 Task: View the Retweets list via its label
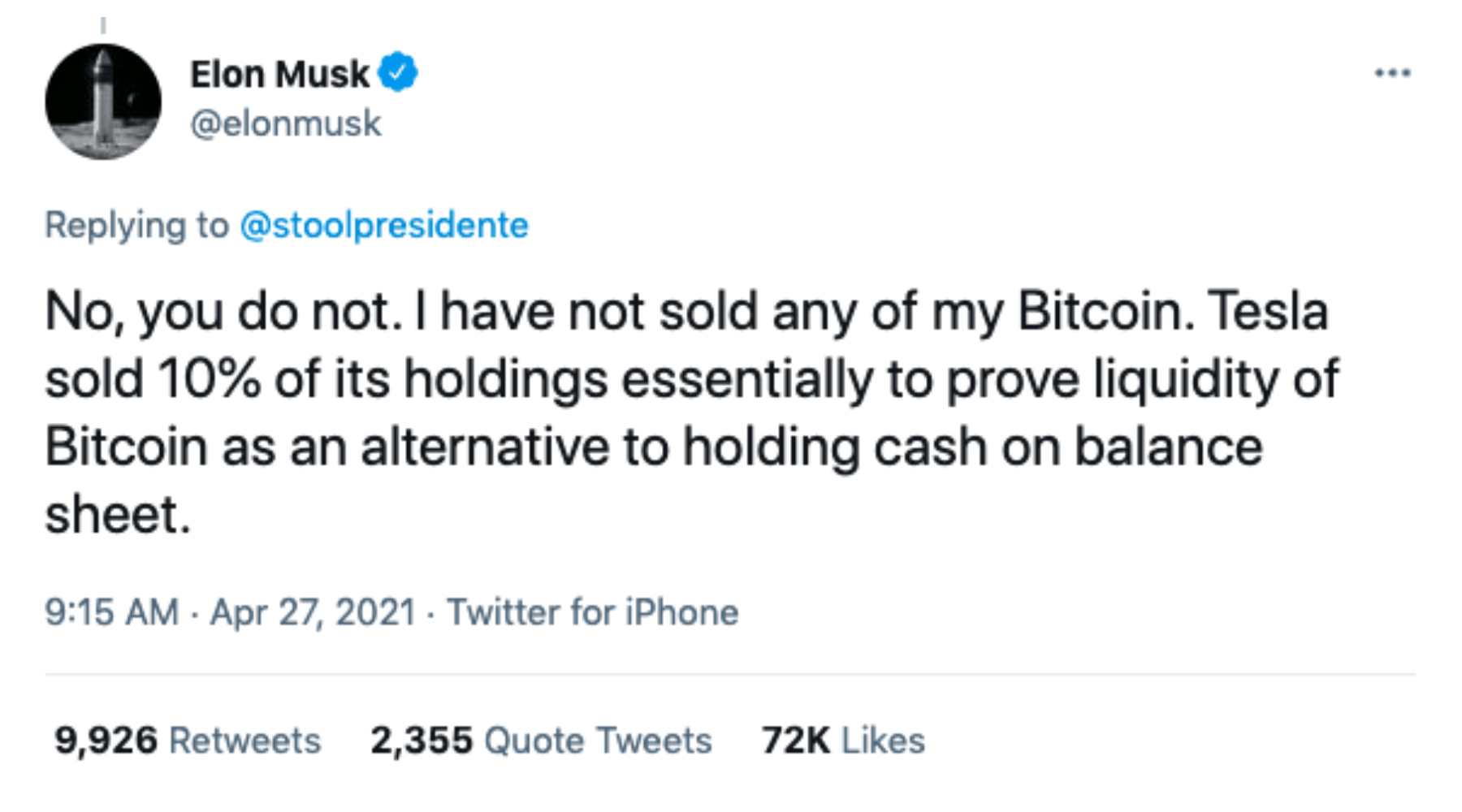tap(244, 741)
